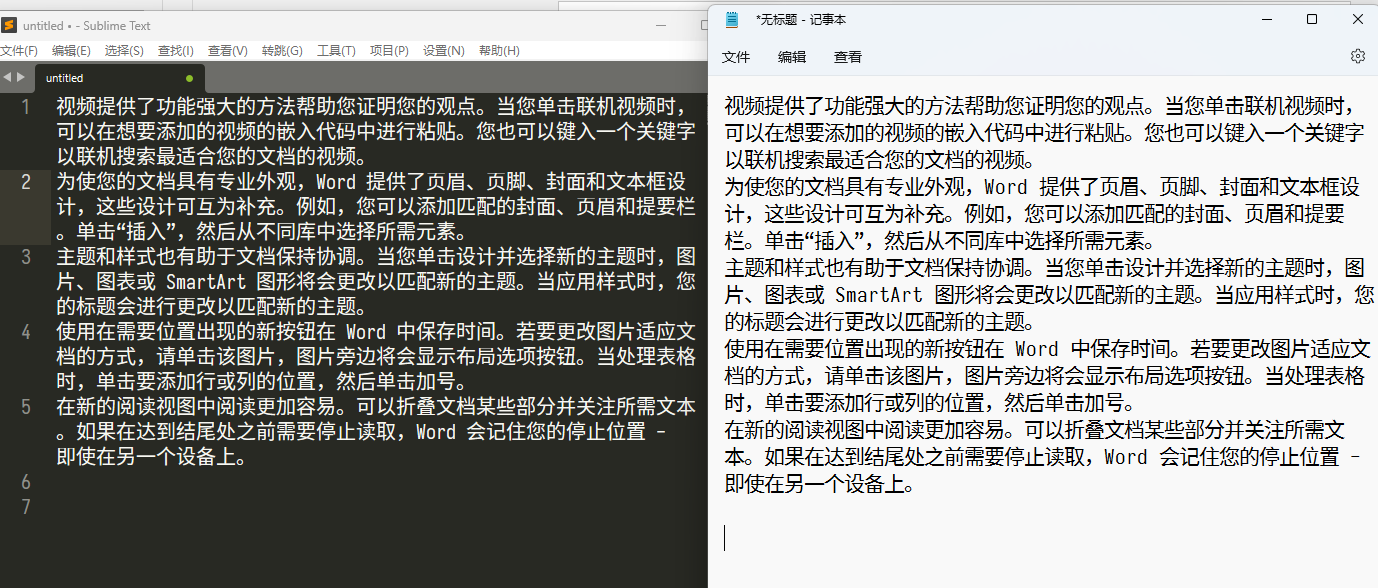Open 帮助(H) menu in Sublime Text

[499, 51]
